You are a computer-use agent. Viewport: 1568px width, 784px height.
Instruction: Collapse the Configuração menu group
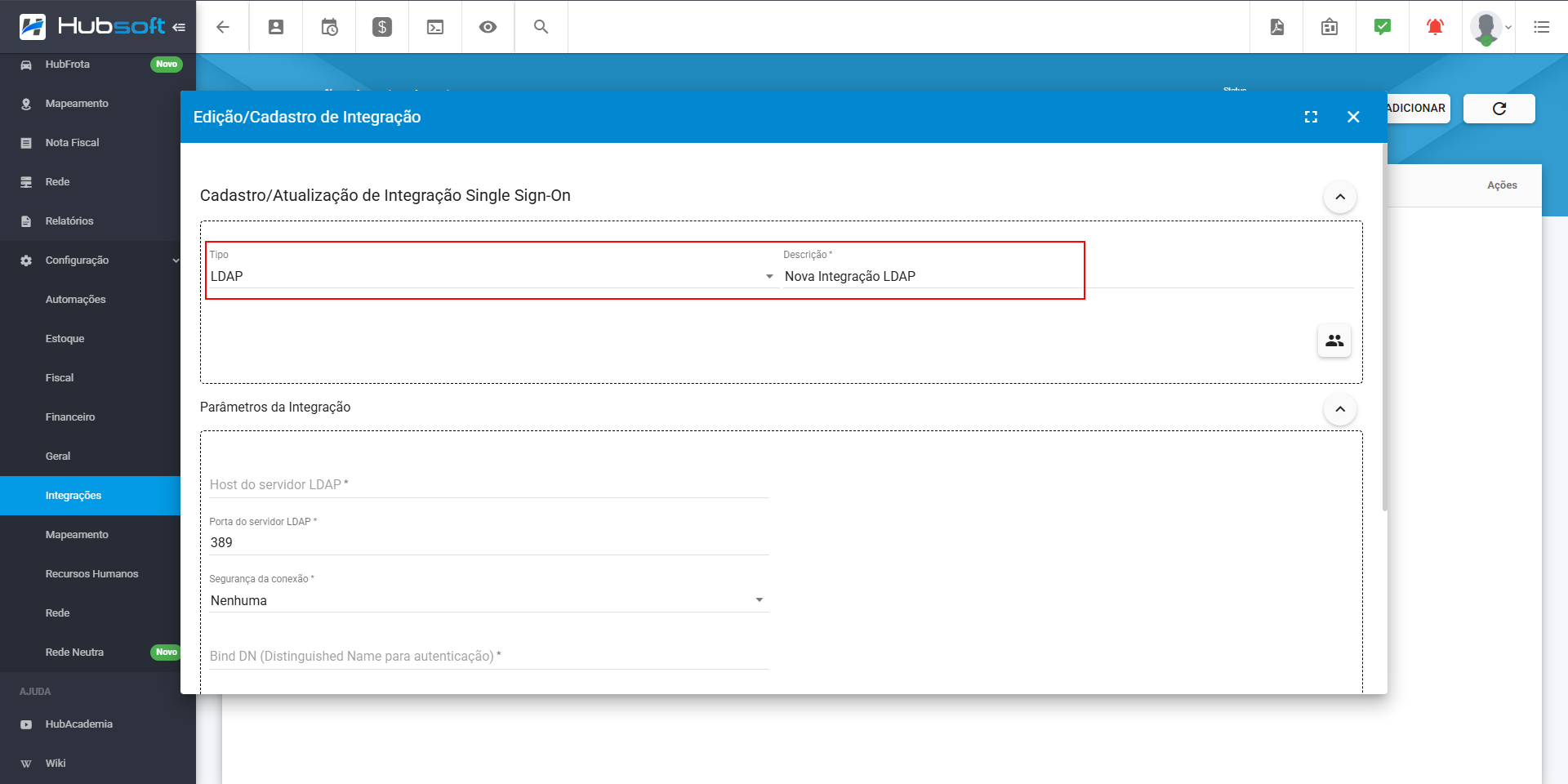[90, 261]
